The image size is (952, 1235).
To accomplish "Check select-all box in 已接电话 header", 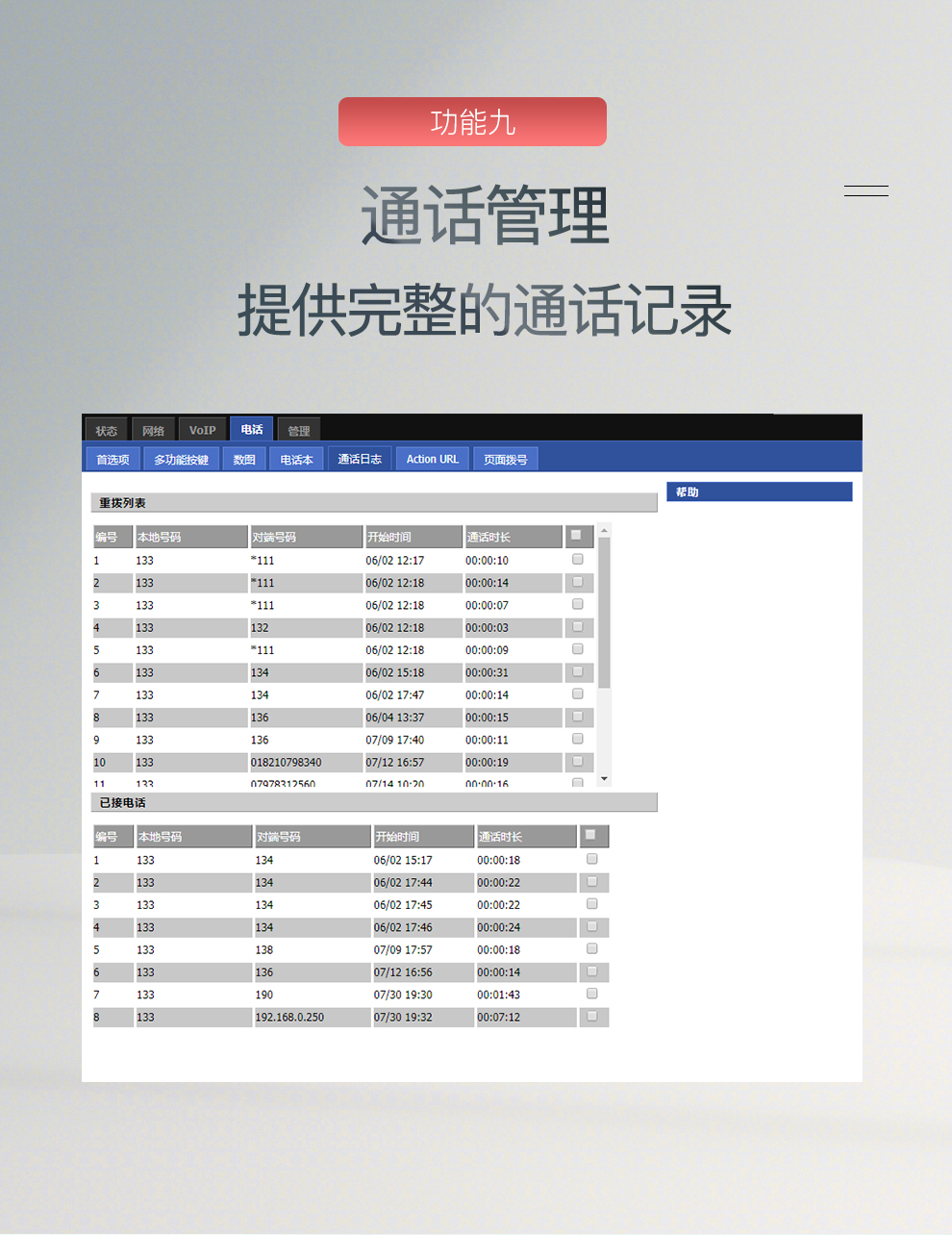I will [591, 835].
